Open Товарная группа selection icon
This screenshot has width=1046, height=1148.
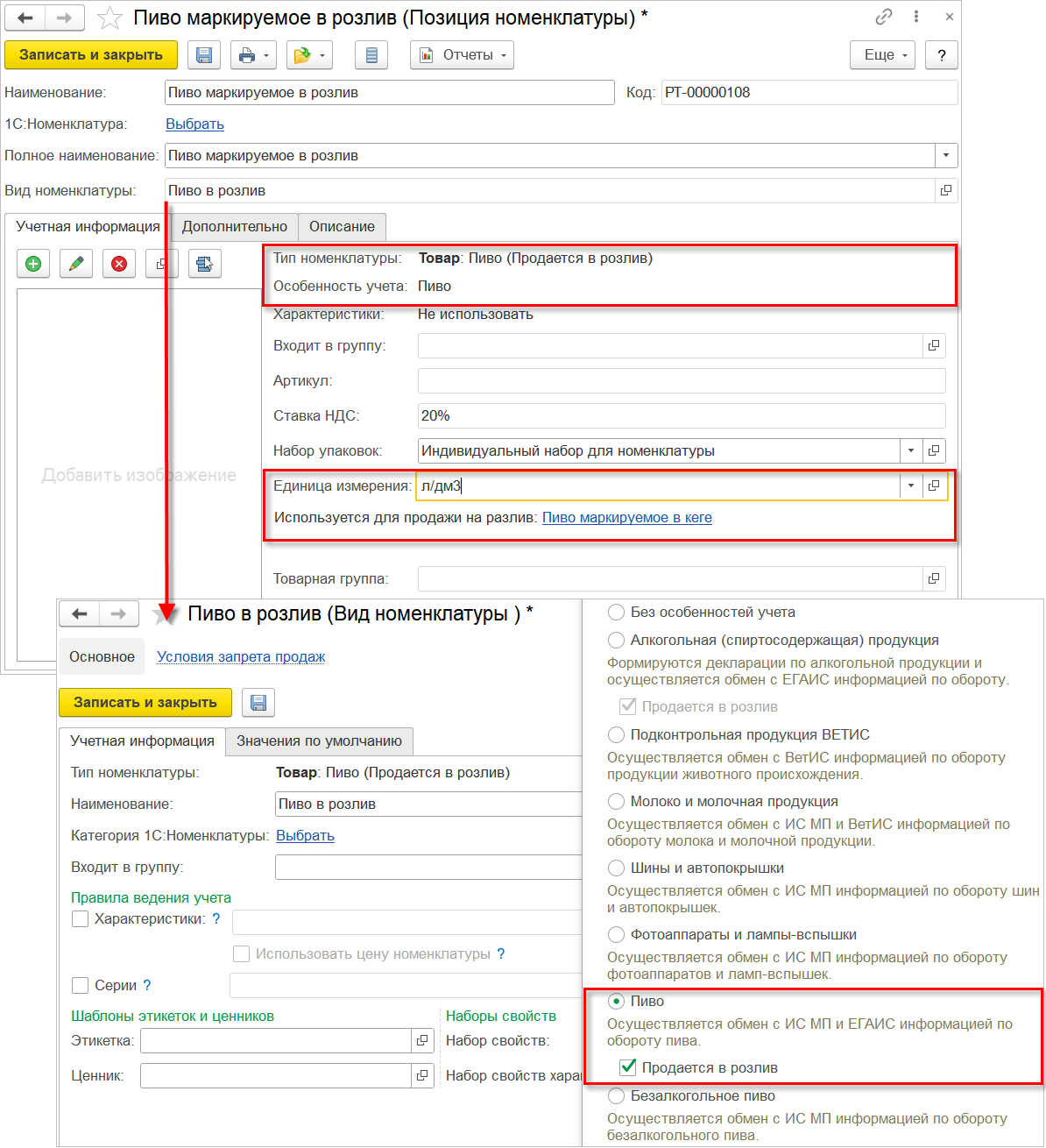934,578
